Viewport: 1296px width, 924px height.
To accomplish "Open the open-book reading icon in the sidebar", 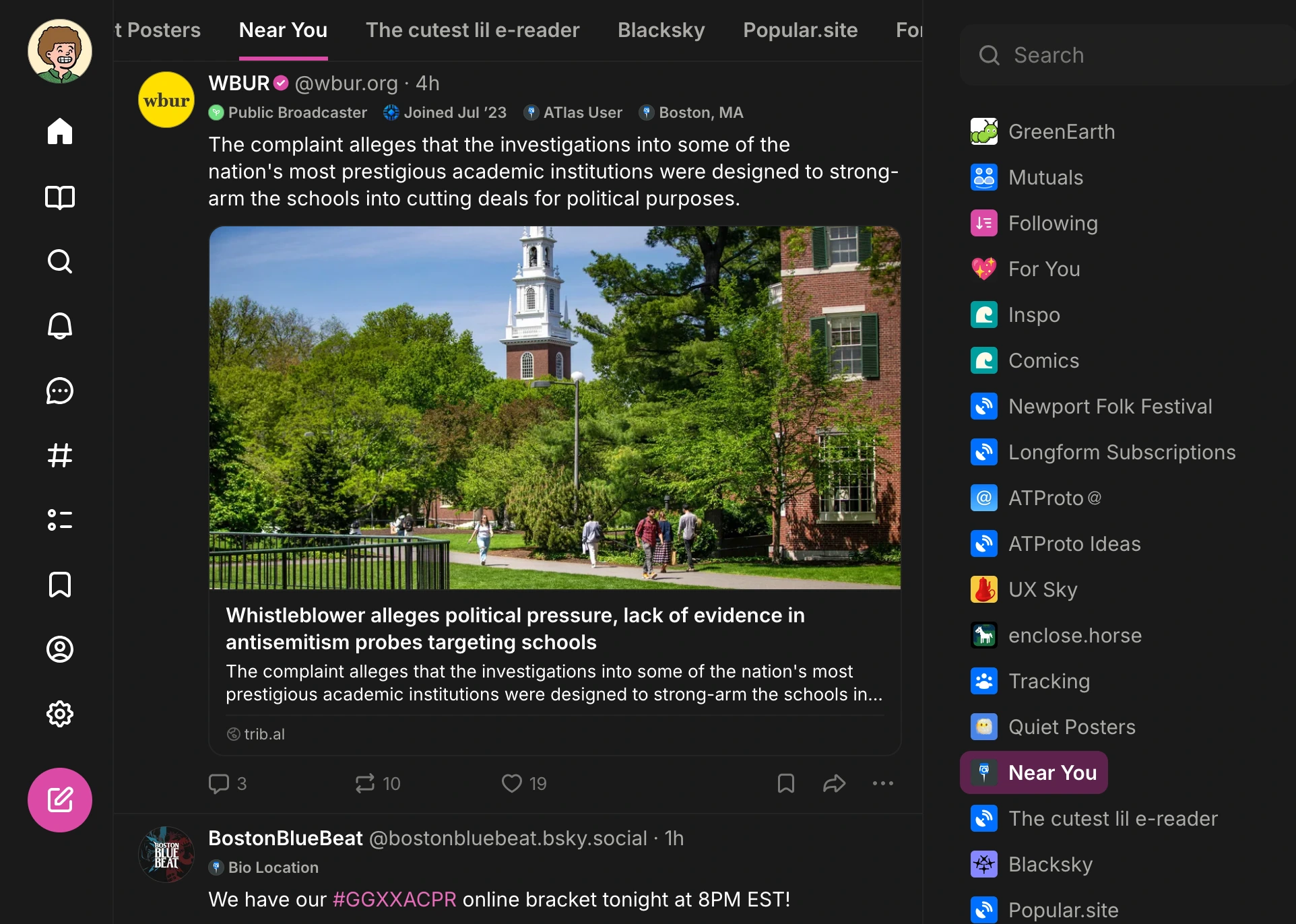I will [x=60, y=197].
